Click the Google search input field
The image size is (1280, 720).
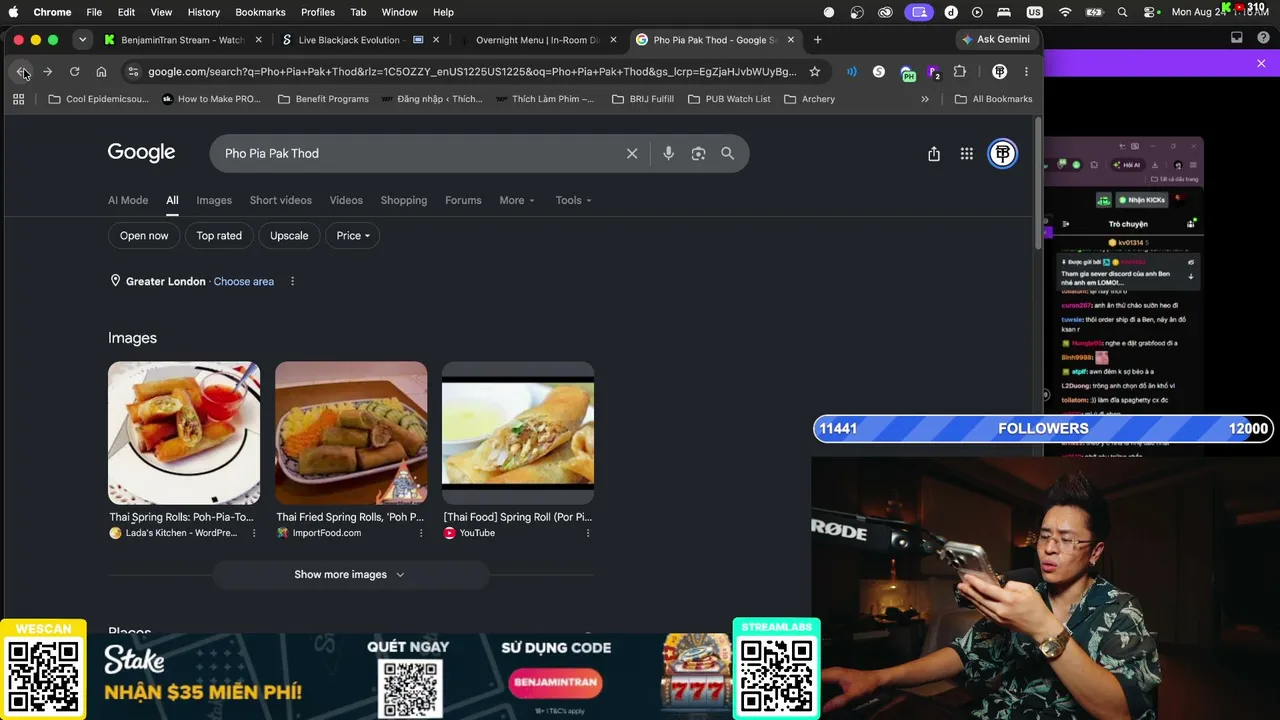(420, 153)
